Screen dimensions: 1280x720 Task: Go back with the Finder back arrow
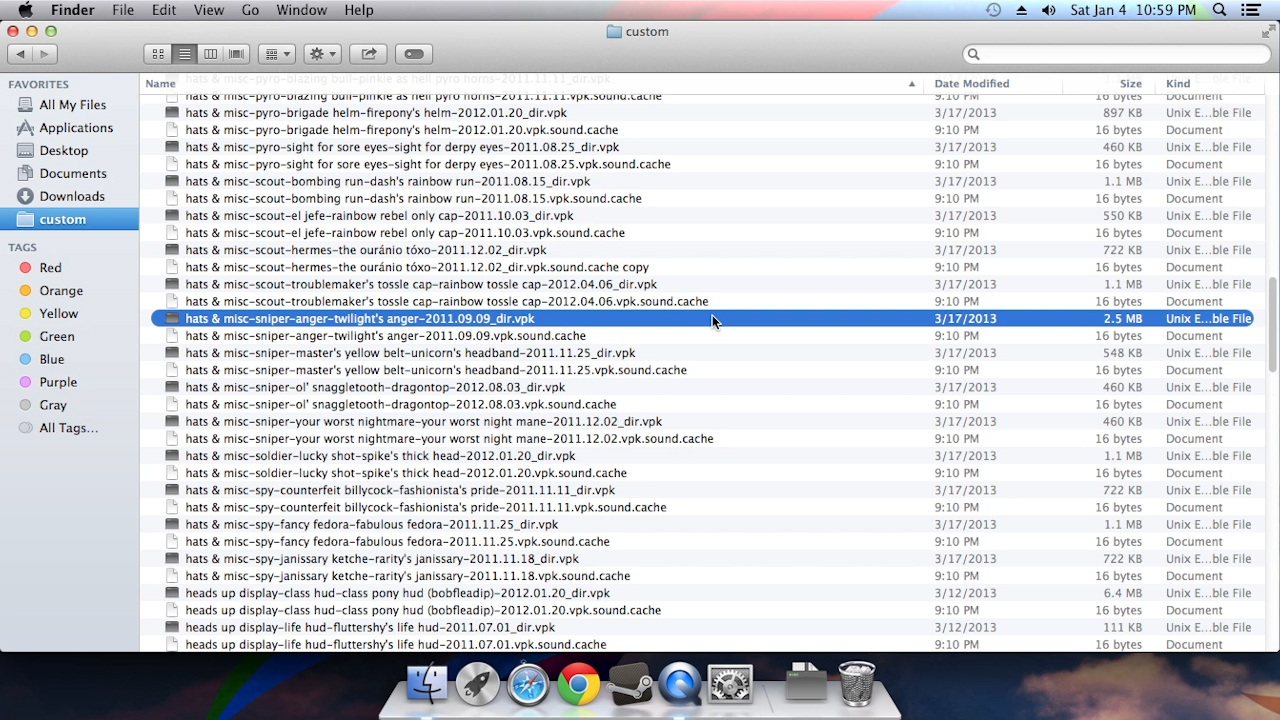[20, 54]
